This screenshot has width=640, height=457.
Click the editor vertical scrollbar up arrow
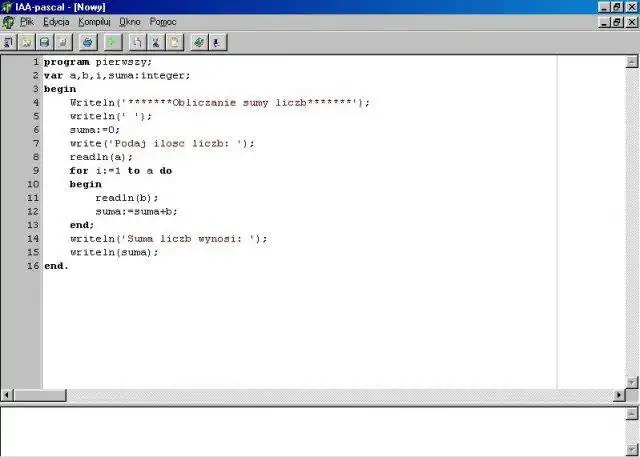(x=631, y=62)
